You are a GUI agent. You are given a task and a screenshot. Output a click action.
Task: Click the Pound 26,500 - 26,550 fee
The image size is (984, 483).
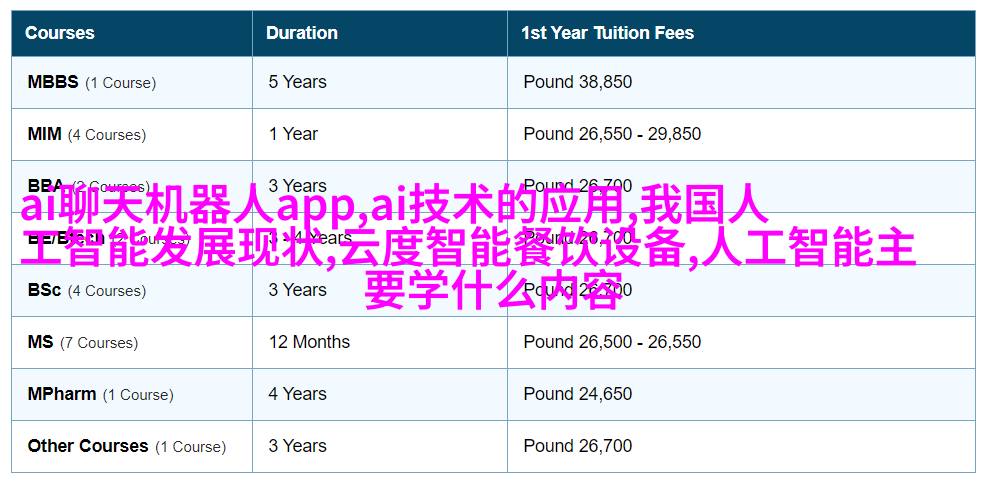[x=612, y=342]
